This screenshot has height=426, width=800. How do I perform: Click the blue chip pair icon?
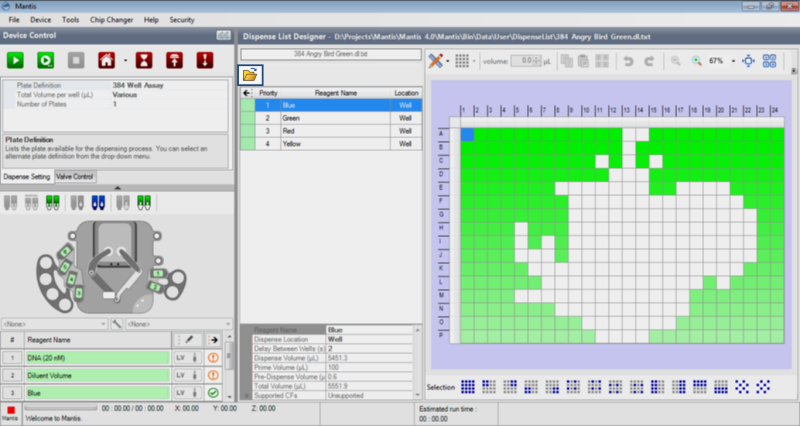[98, 203]
